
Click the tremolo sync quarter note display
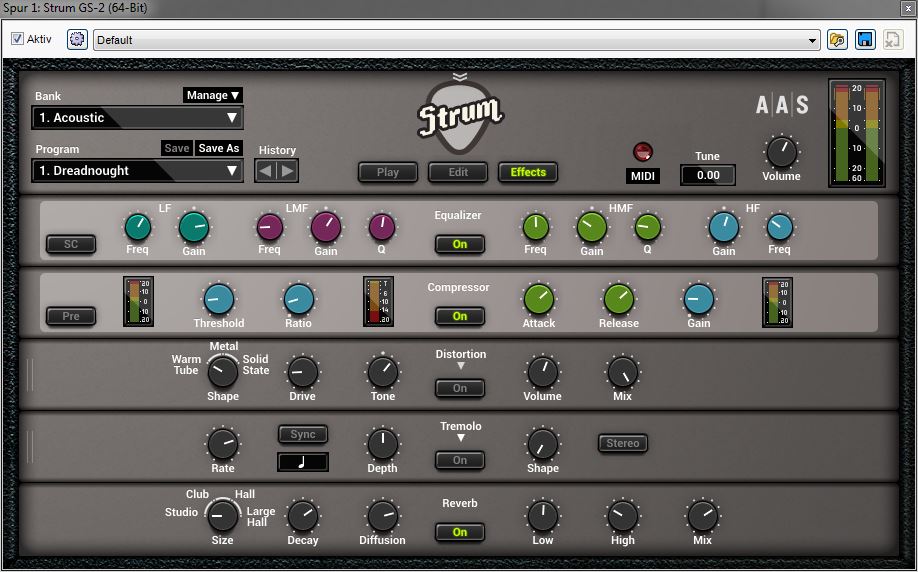point(303,462)
